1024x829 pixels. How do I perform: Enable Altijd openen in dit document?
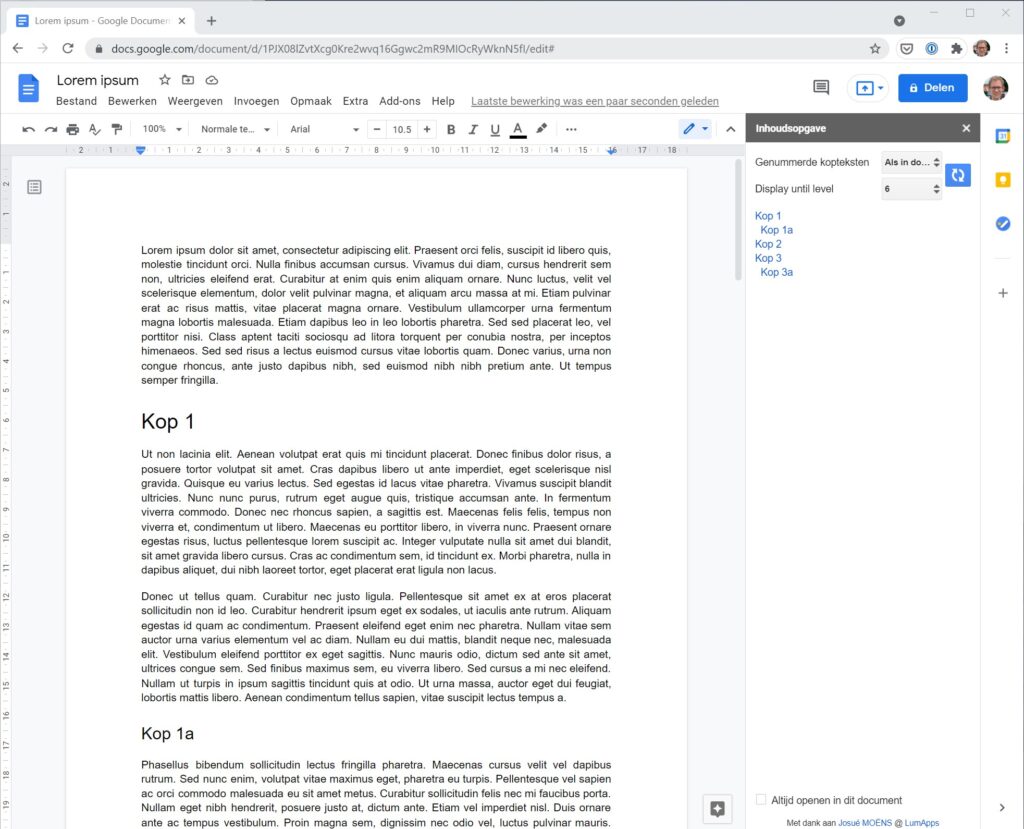tap(761, 800)
